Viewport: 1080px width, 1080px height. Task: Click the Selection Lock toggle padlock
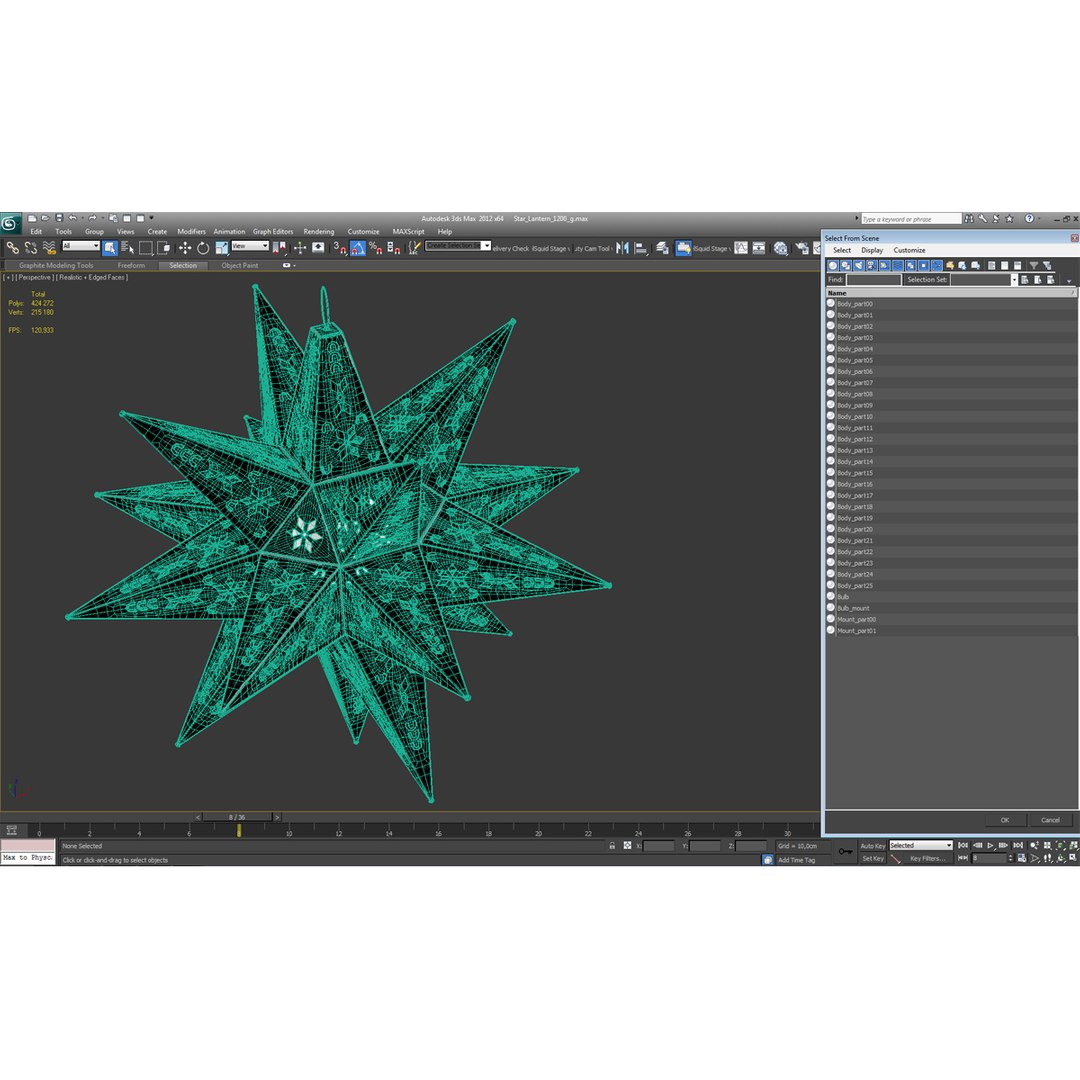tap(612, 846)
